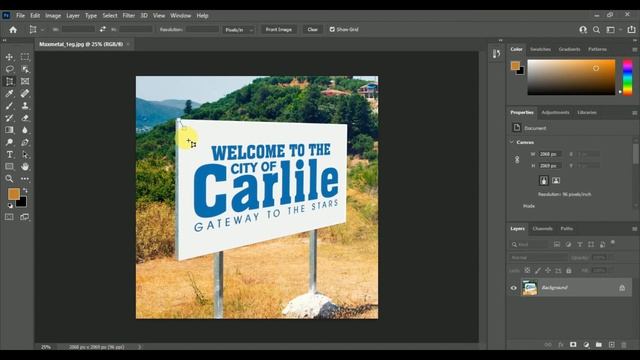Viewport: 640px width, 360px height.
Task: Open the workspace switcher dropdown
Action: tap(613, 30)
